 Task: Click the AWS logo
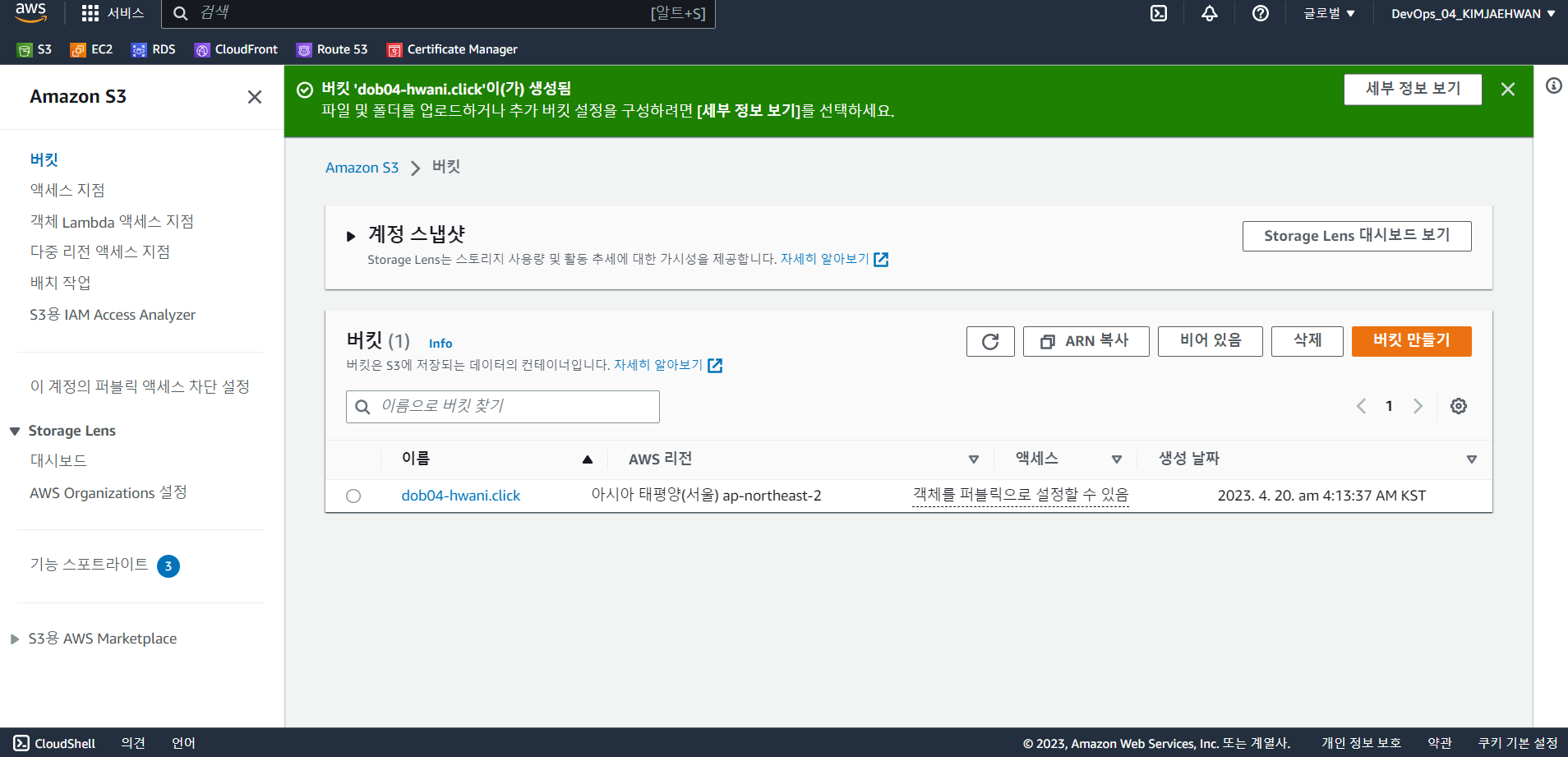click(x=30, y=12)
